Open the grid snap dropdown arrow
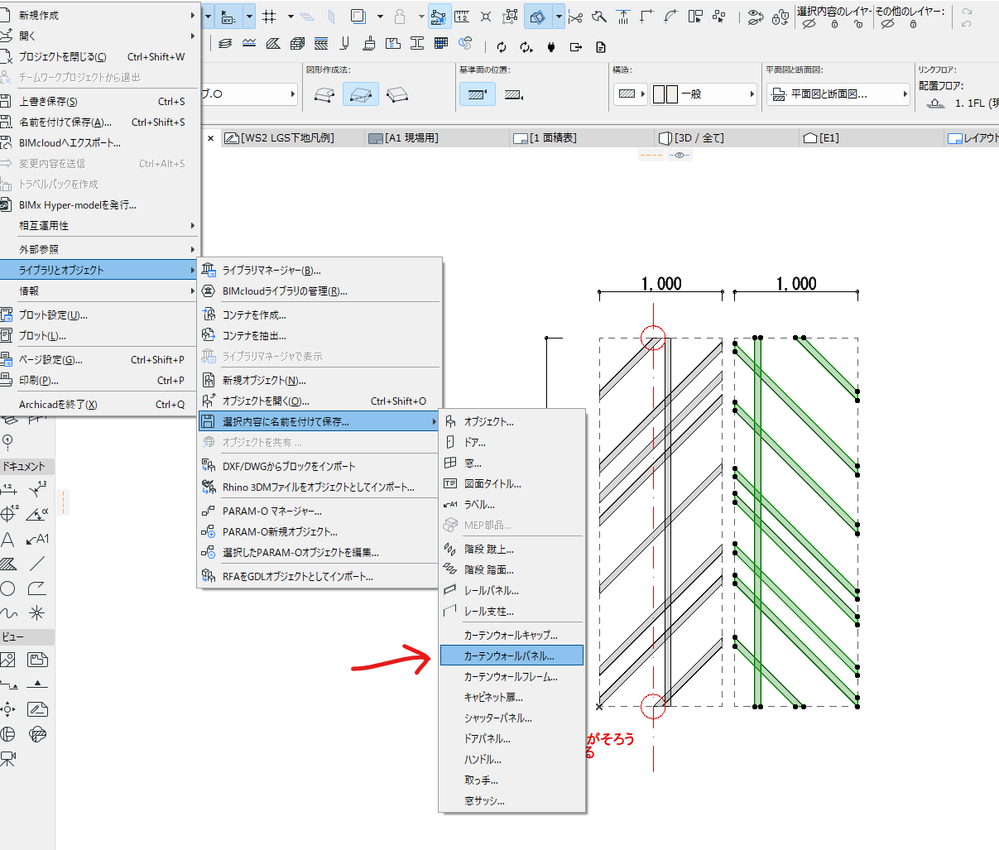This screenshot has width=999, height=850. point(291,17)
